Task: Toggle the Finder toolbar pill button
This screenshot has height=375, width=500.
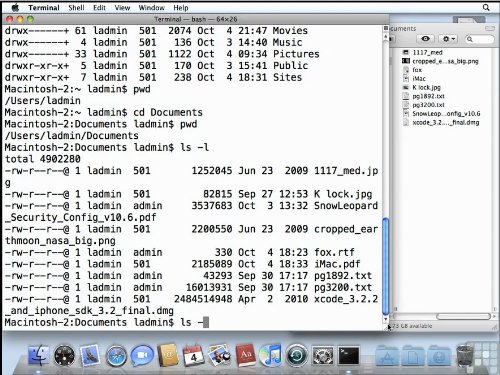Action: [489, 28]
